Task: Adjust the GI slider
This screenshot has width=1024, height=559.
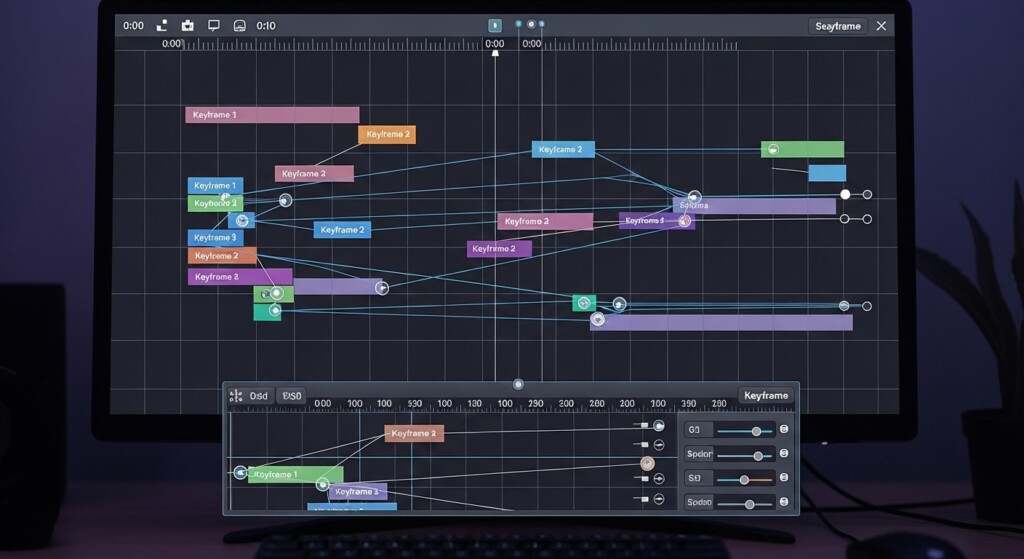Action: coord(745,432)
